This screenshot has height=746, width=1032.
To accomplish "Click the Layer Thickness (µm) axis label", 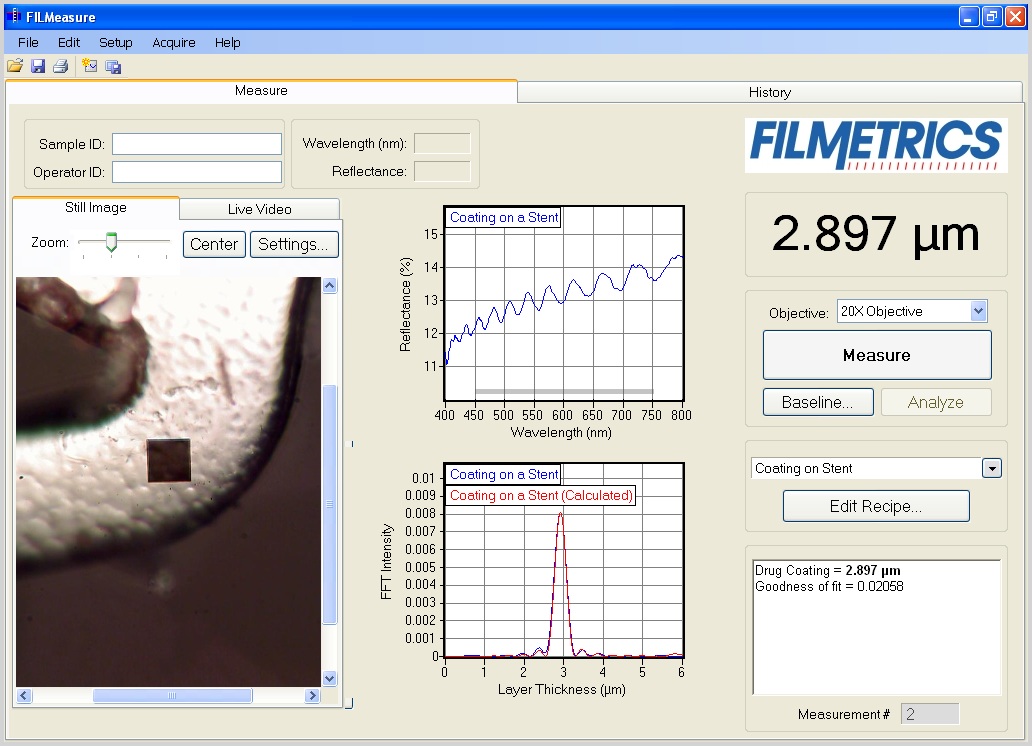I will point(561,689).
